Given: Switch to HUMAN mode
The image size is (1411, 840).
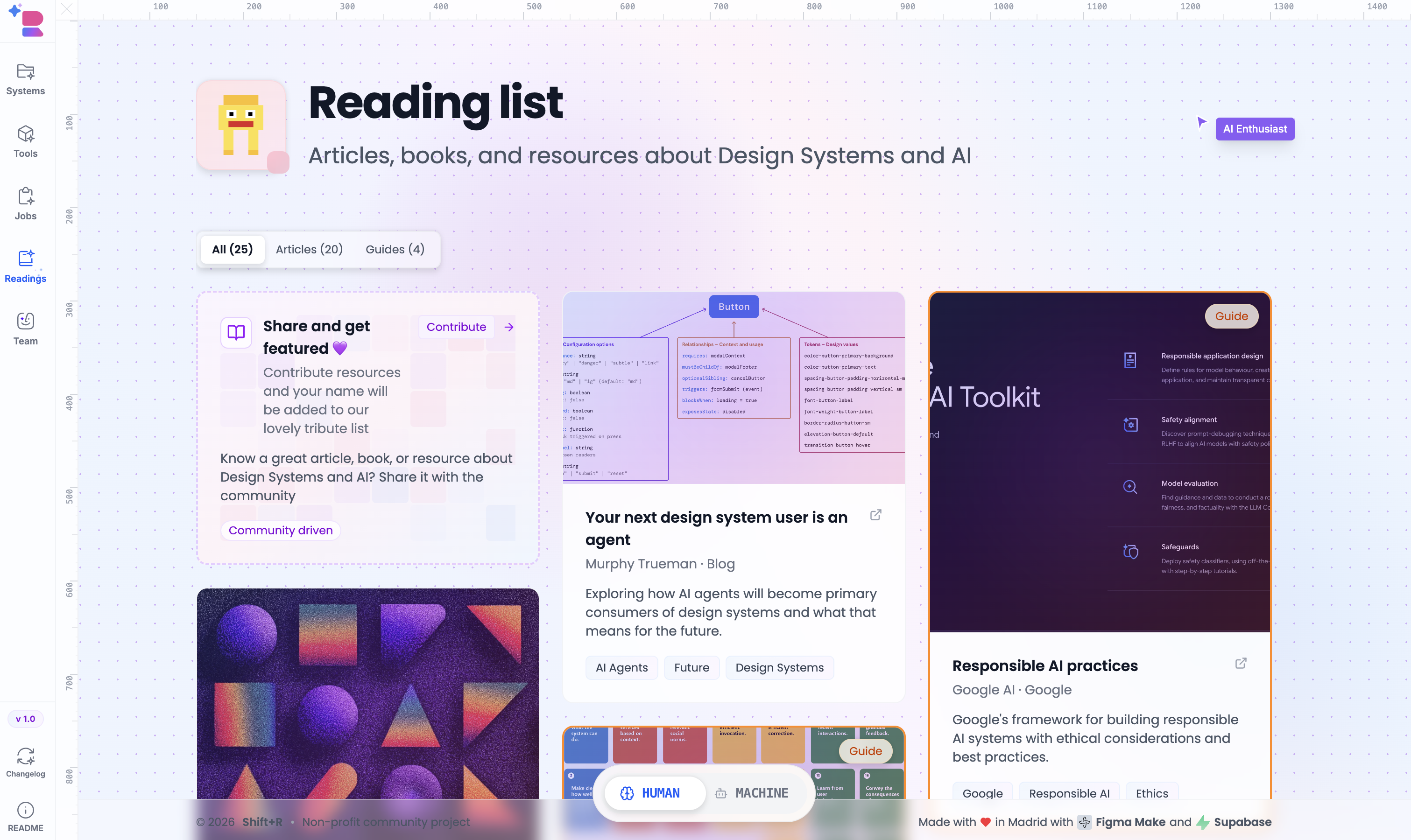Looking at the screenshot, I should tap(654, 793).
